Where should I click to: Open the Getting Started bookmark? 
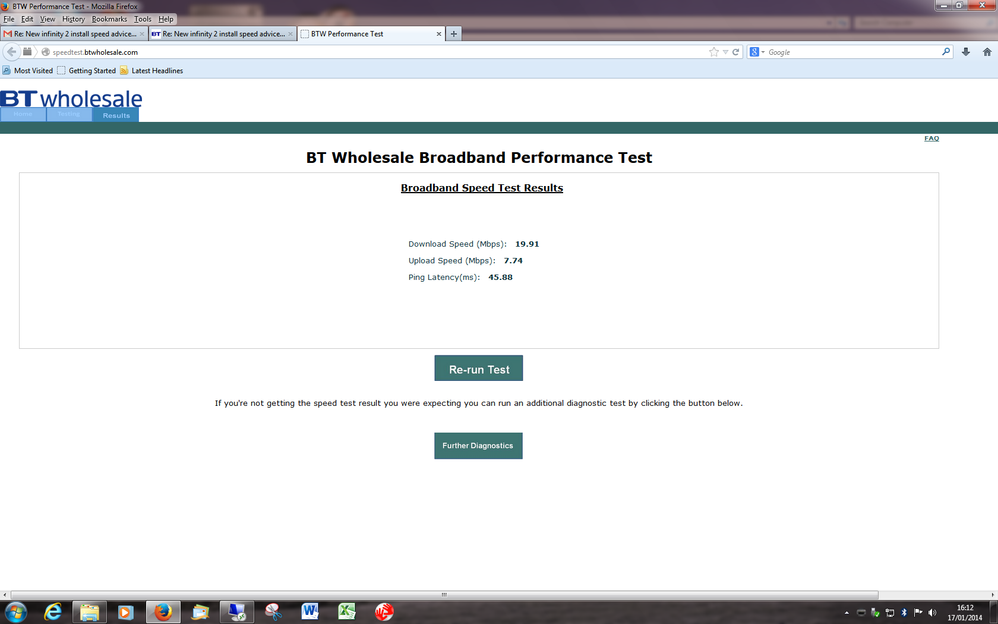click(87, 71)
